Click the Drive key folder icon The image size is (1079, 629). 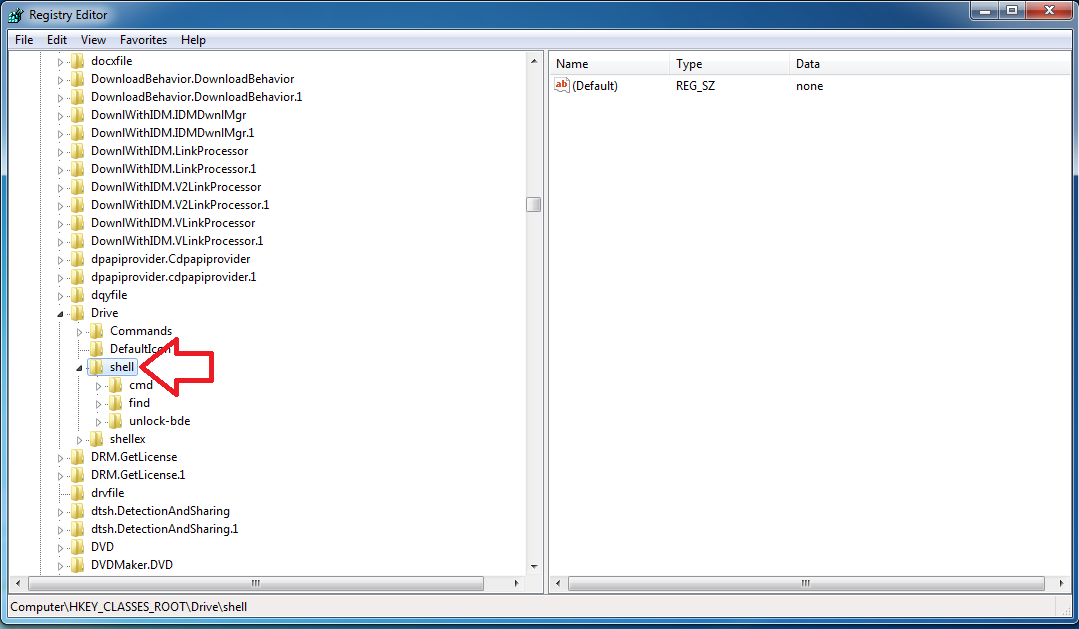(78, 313)
